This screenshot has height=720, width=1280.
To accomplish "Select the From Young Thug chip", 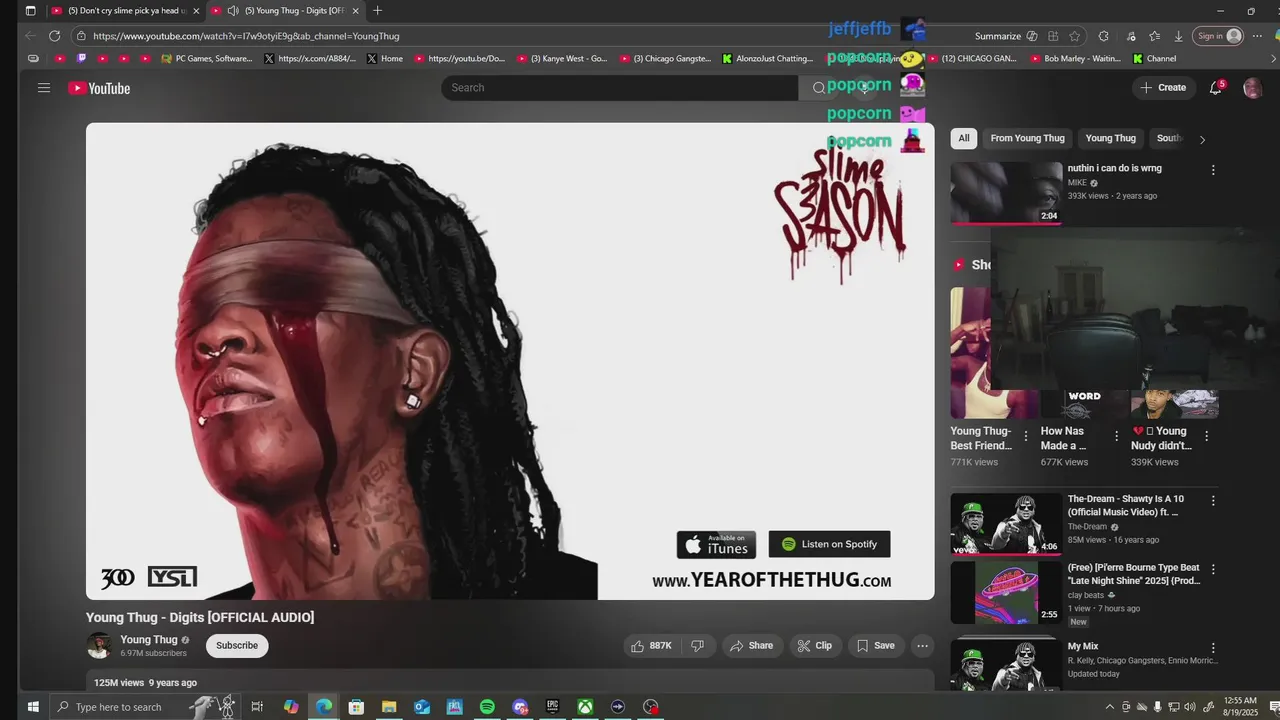I will coord(1027,138).
